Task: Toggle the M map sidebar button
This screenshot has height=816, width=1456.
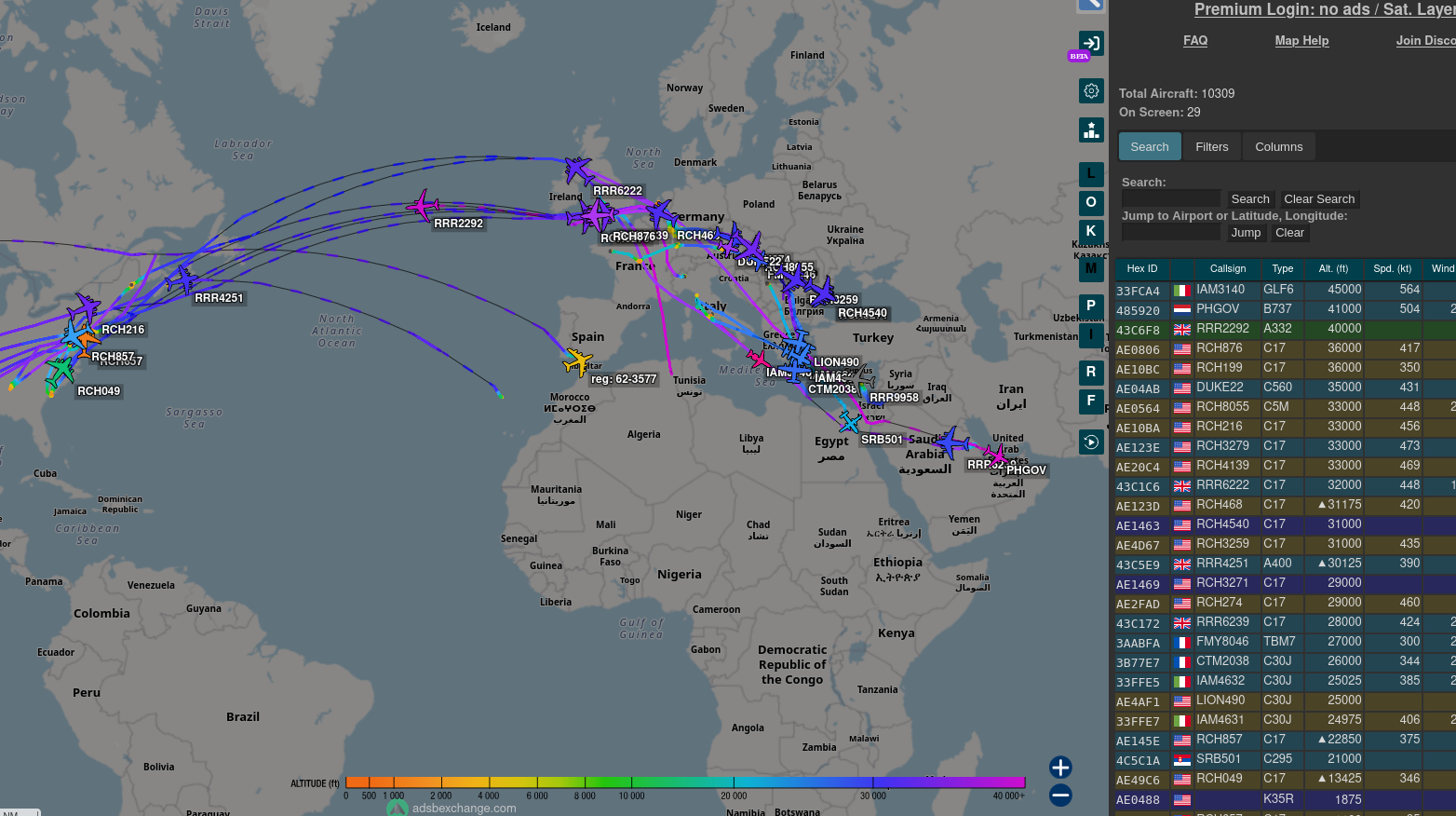Action: [x=1091, y=269]
